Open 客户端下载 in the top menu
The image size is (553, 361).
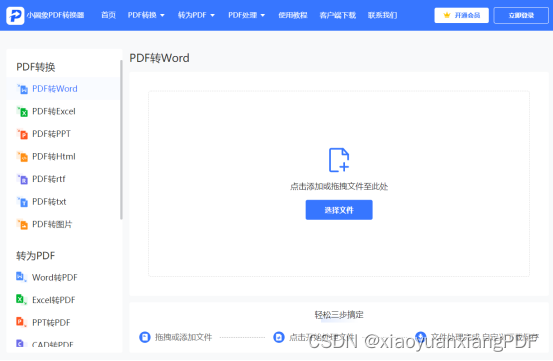point(338,15)
